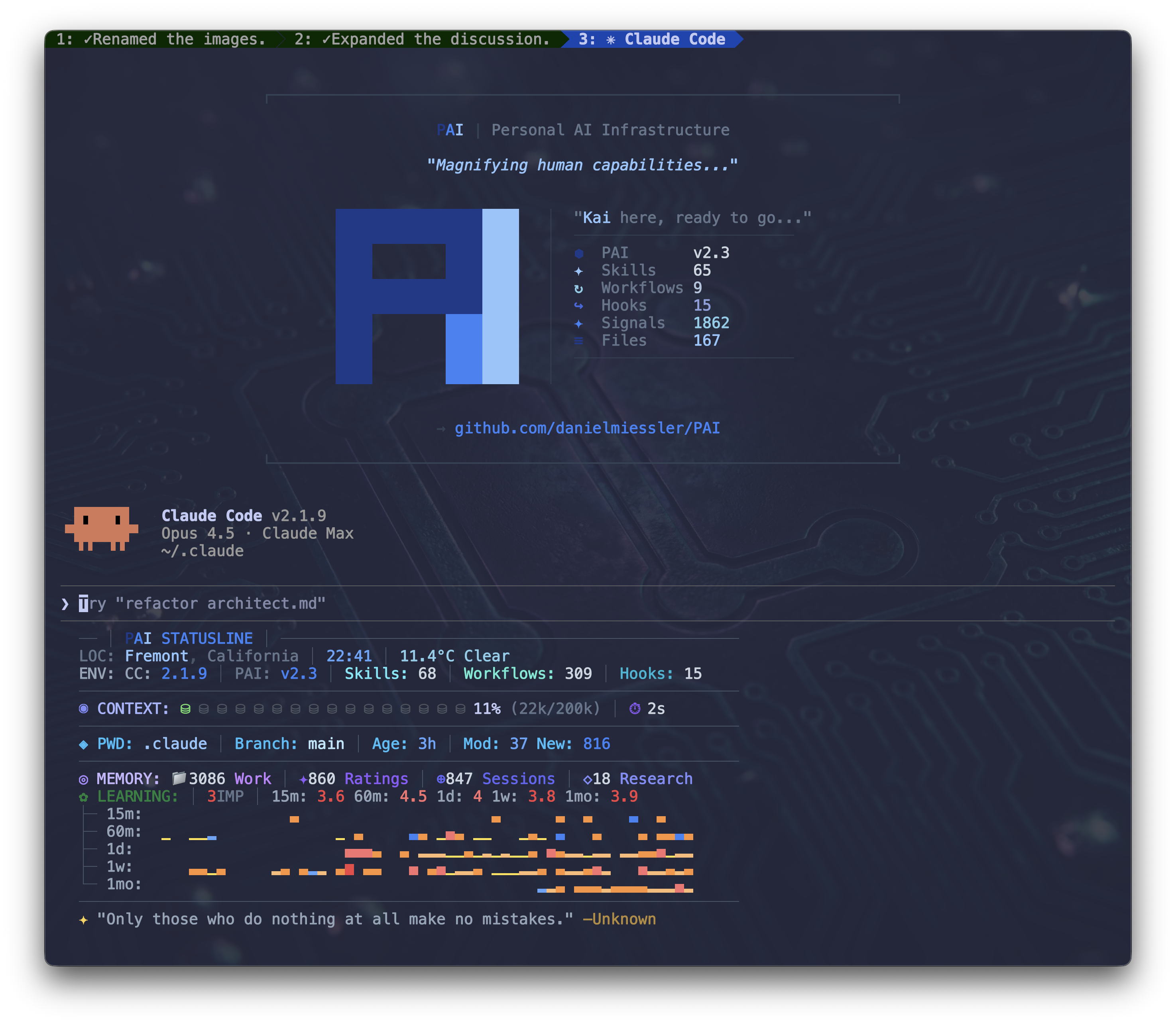Click the "Magnifying human capabilities..." tagline
This screenshot has height=1025, width=1176.
point(582,165)
